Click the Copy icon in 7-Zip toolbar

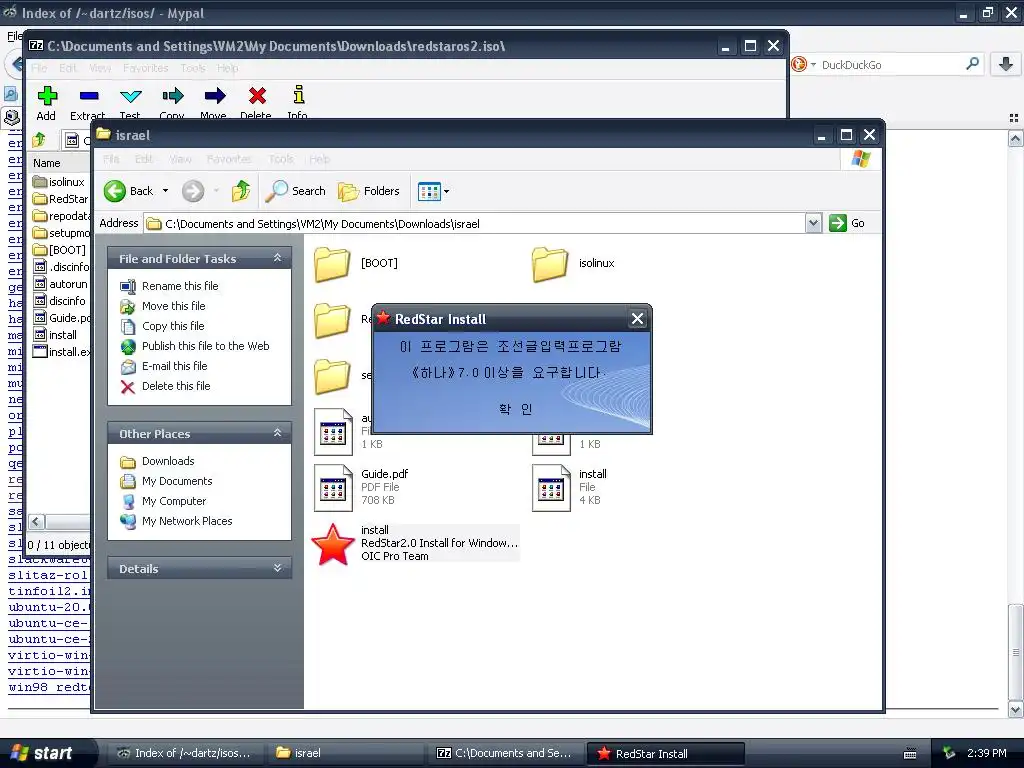tap(172, 97)
